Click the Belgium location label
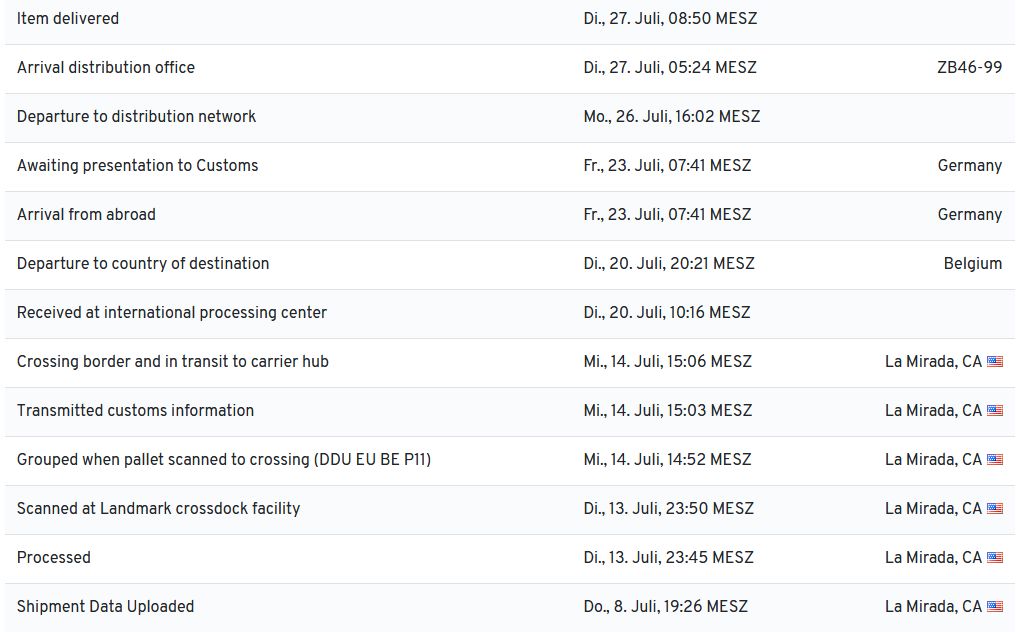The image size is (1021, 632). (972, 264)
